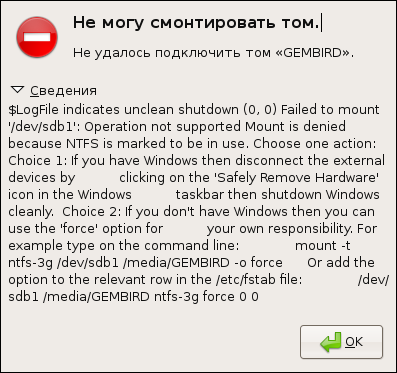Image resolution: width=397 pixels, height=373 pixels.
Task: Click the 'ntfs-3g /dev/sdb1 /media/GEMBIRD -o force' command
Action: tap(145, 263)
